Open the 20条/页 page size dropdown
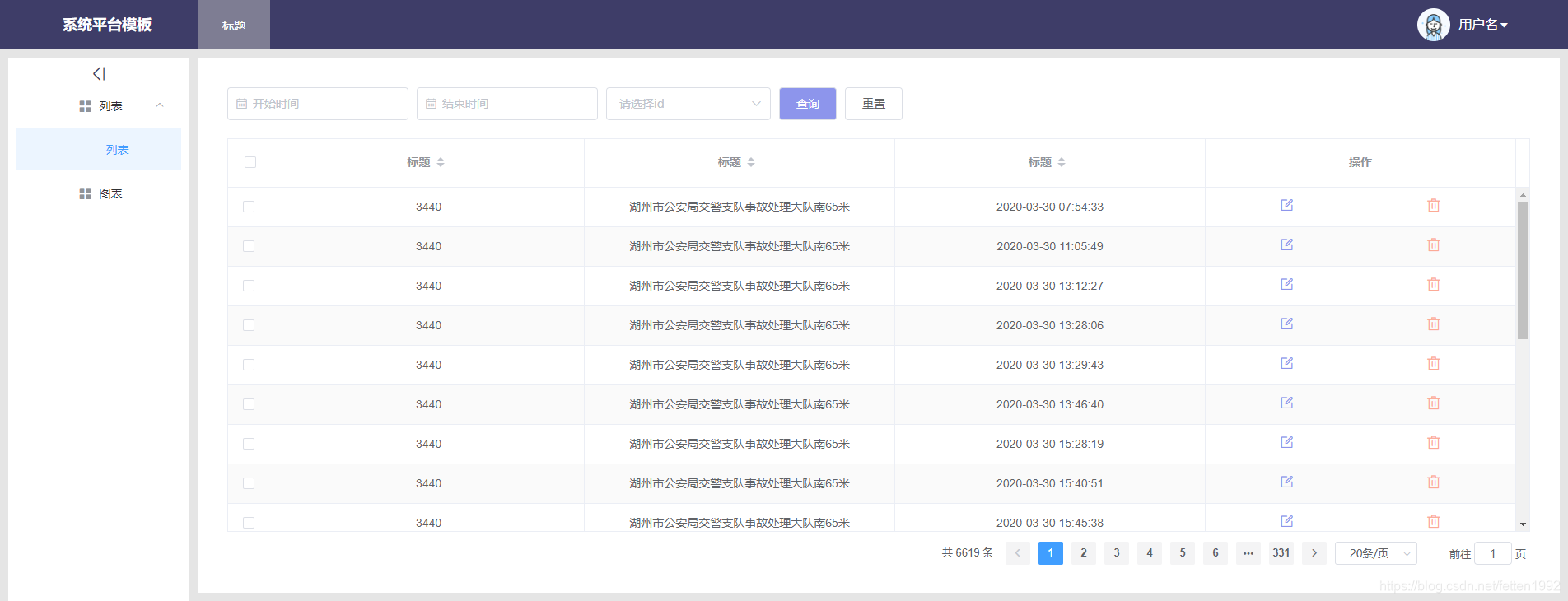This screenshot has height=601, width=1568. tap(1376, 553)
